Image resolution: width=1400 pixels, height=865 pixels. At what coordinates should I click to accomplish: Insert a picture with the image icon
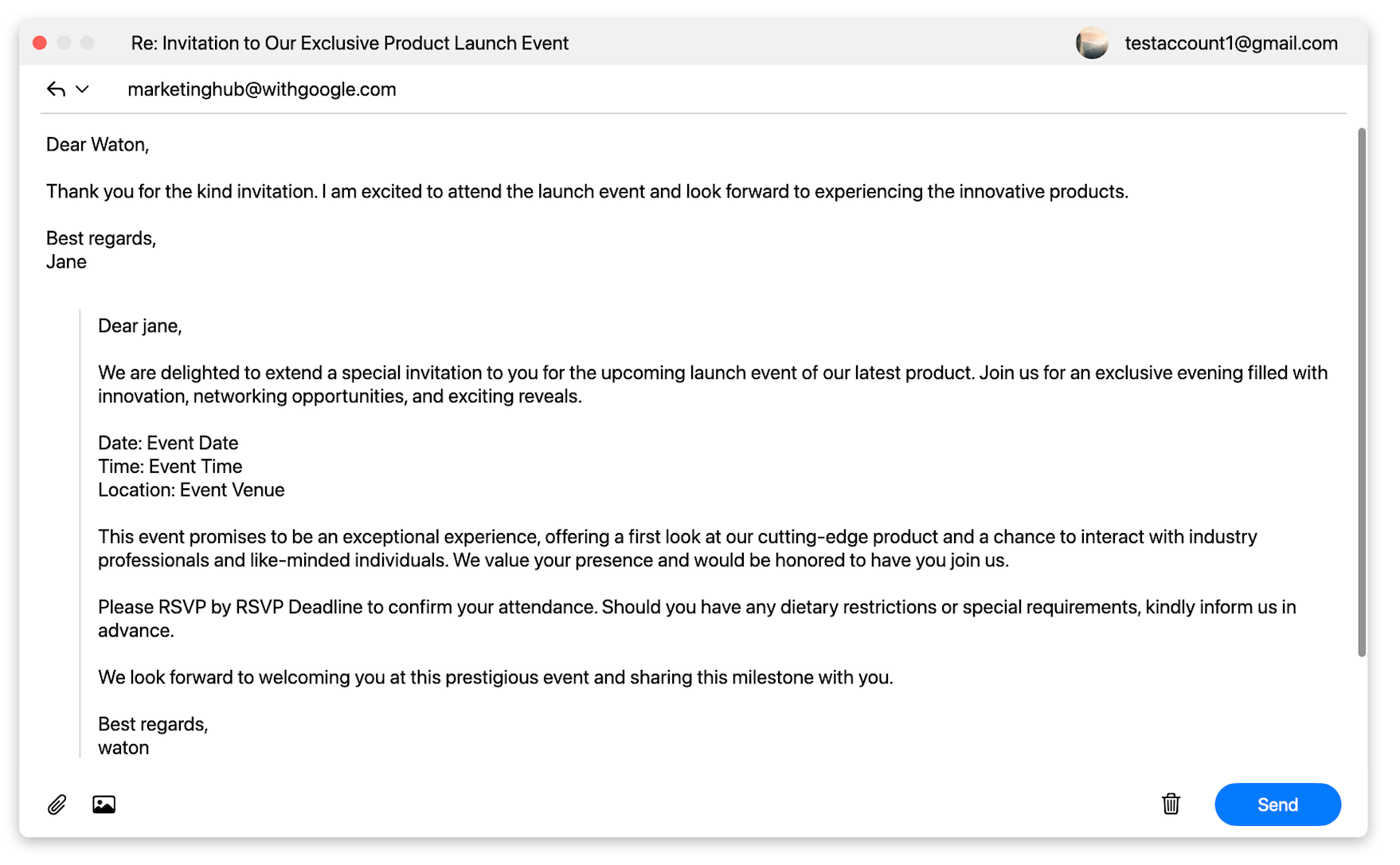(x=104, y=804)
